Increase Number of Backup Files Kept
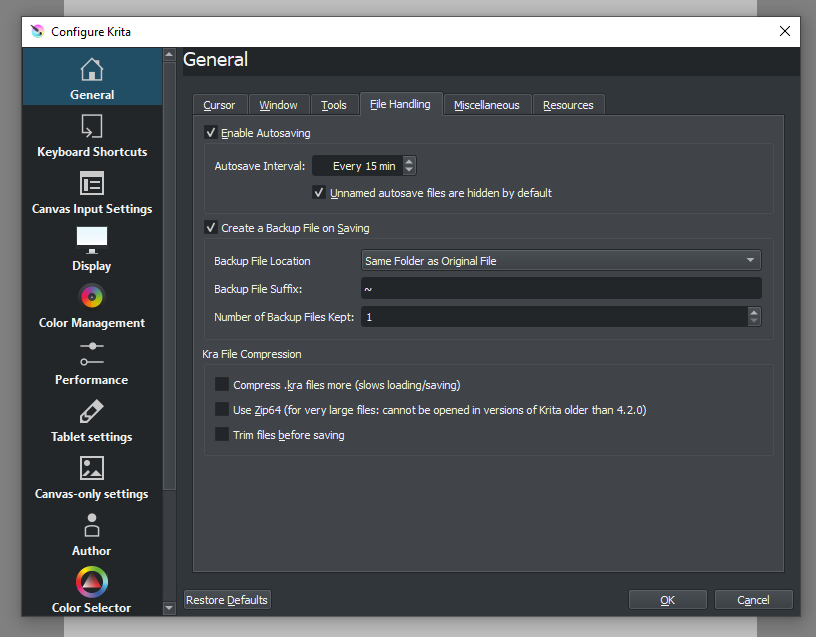Viewport: 816px width, 637px height. [754, 312]
